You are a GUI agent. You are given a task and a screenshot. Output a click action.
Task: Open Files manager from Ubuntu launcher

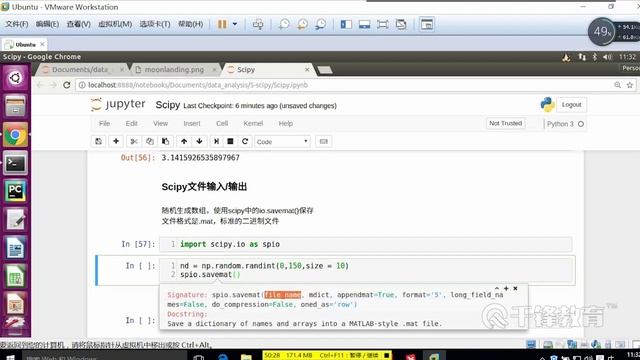click(15, 106)
